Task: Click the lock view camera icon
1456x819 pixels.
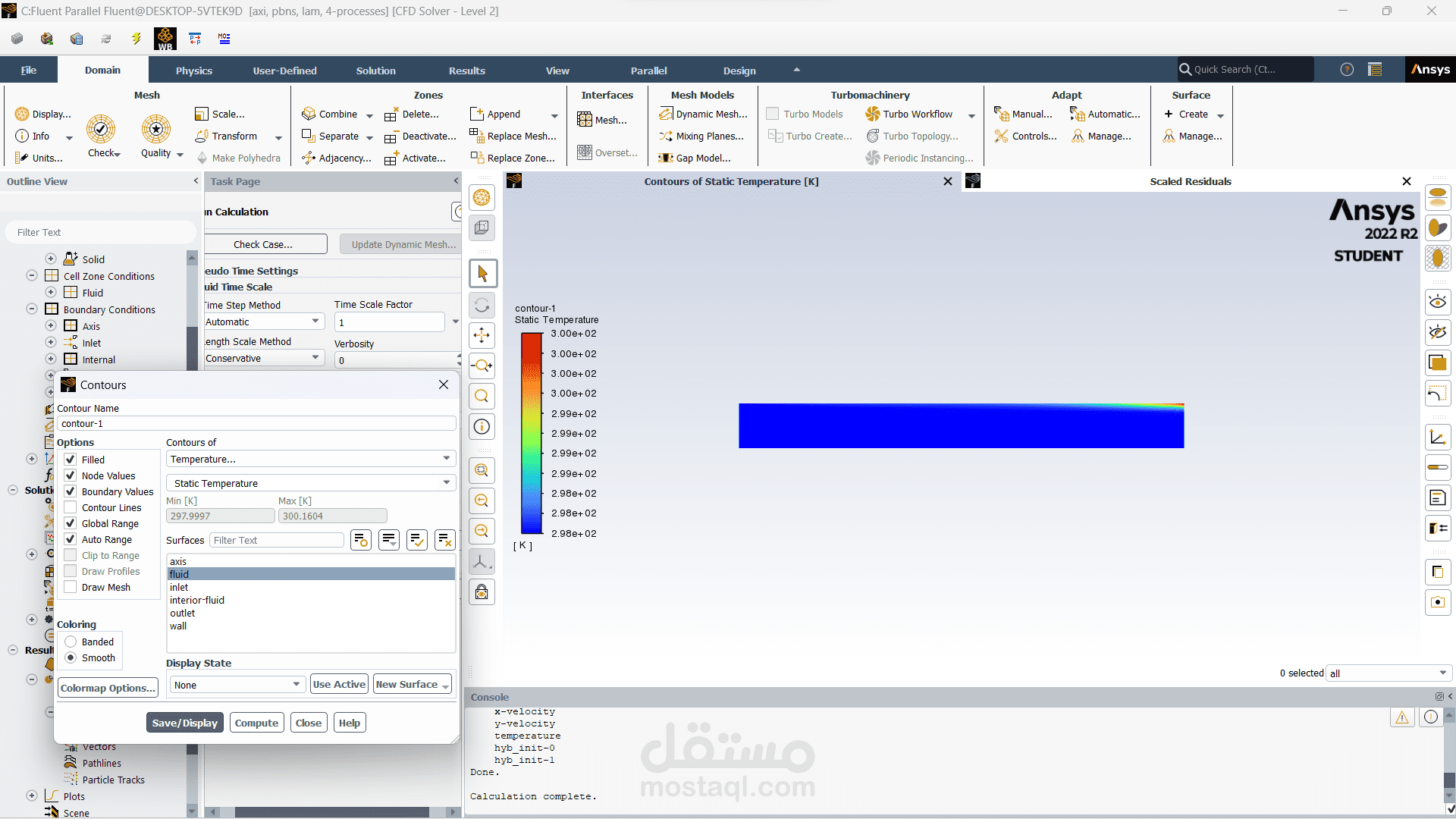Action: (482, 592)
